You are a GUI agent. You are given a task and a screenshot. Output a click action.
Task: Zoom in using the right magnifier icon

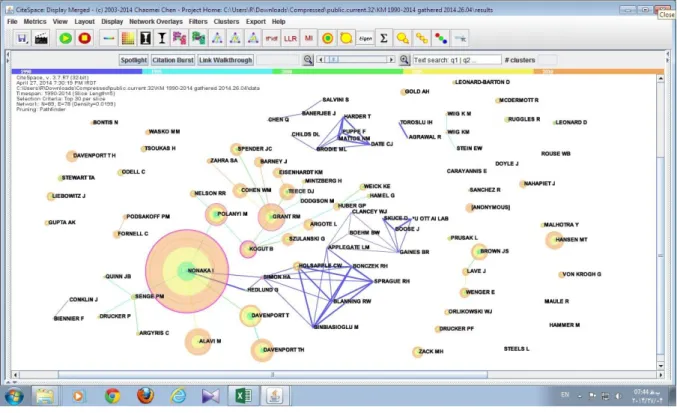(x=404, y=60)
